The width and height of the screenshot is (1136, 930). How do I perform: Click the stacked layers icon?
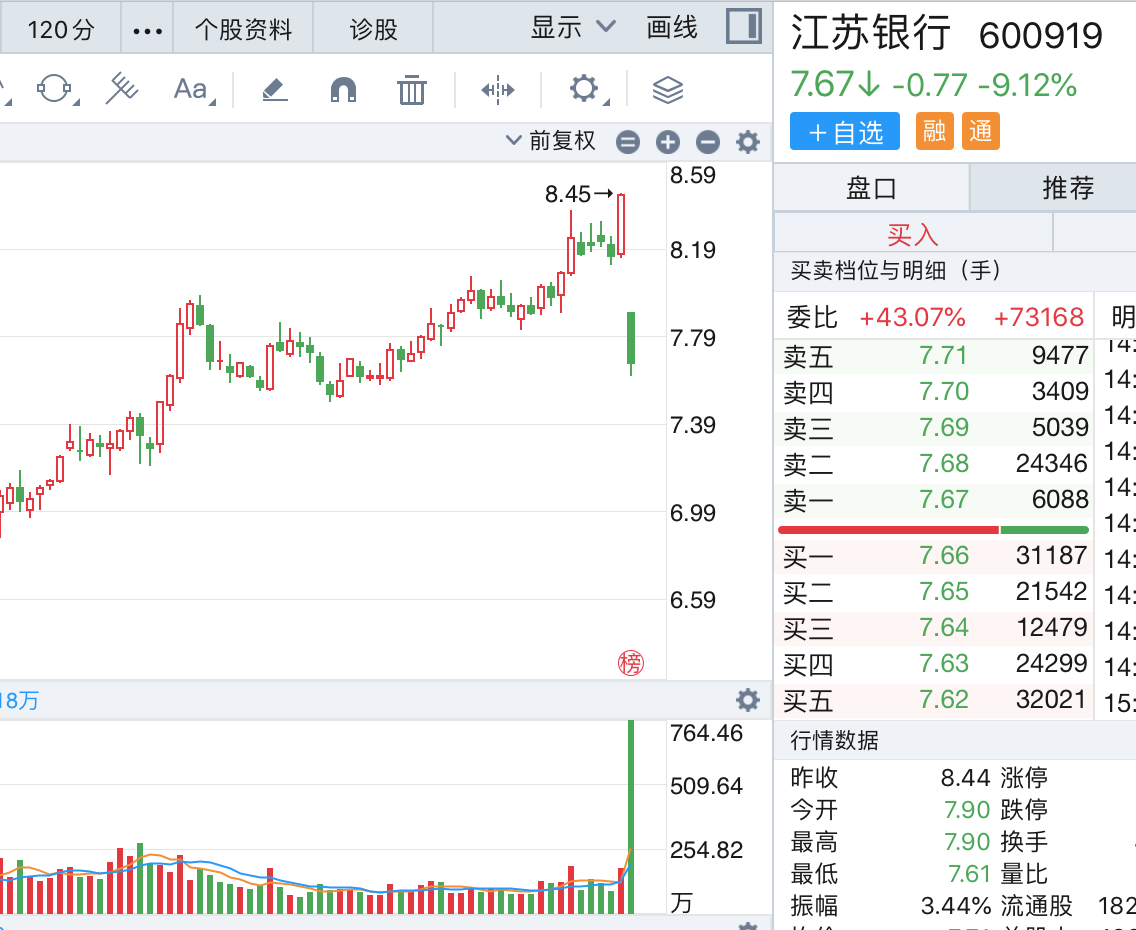pyautogui.click(x=667, y=90)
